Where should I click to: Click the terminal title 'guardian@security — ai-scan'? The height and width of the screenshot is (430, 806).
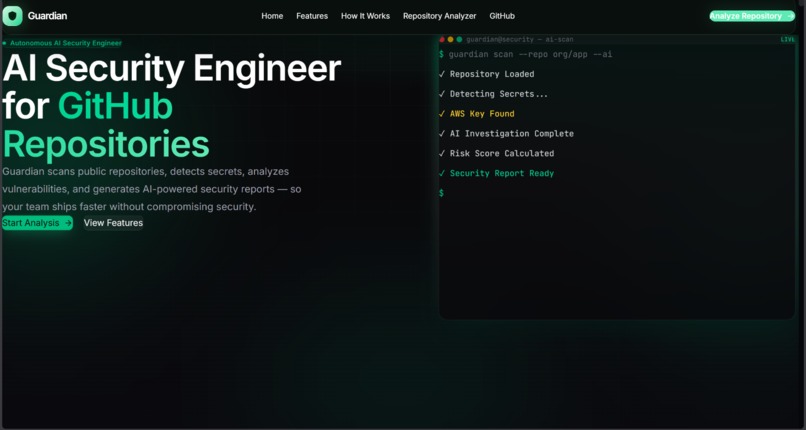click(520, 40)
